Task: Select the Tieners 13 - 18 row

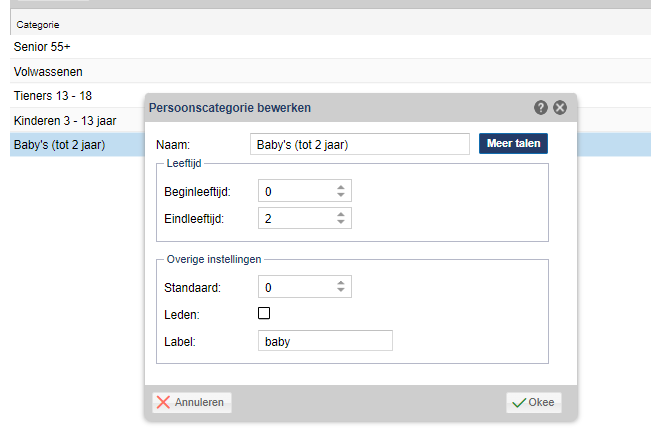Action: tap(77, 96)
